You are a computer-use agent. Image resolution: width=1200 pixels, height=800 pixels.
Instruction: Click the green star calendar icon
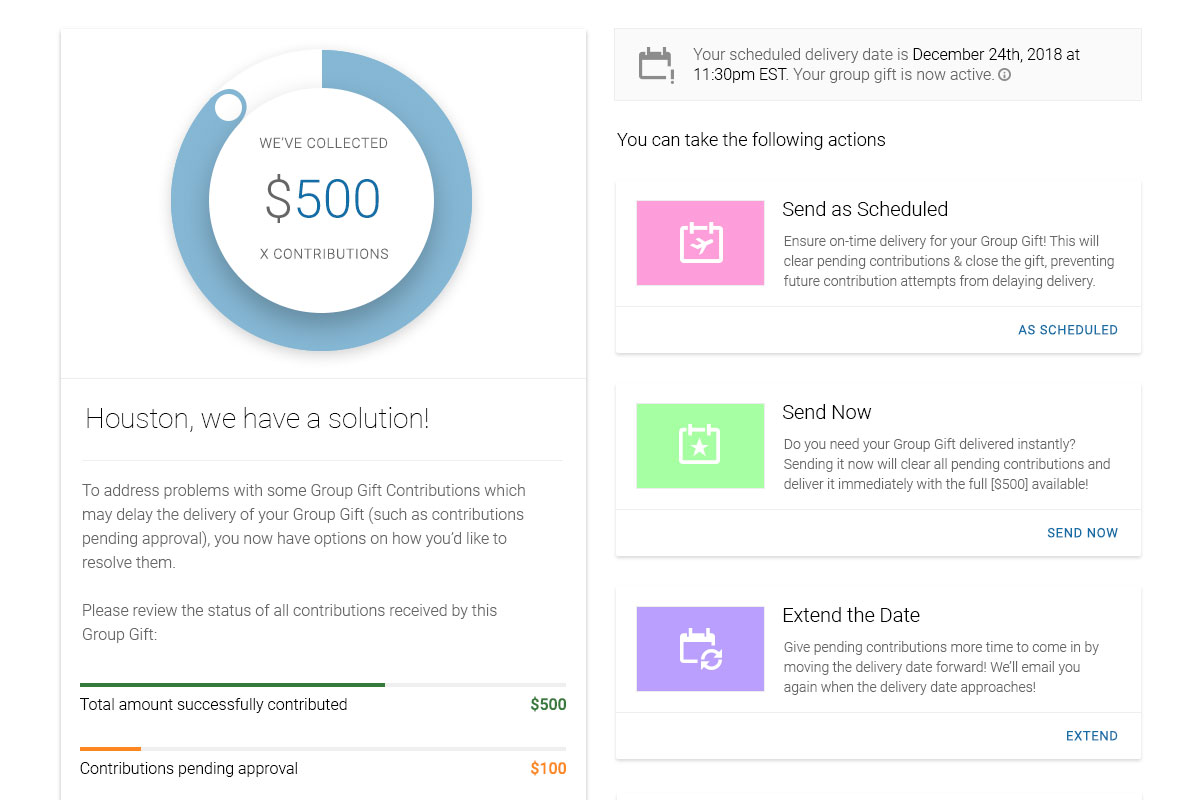pyautogui.click(x=700, y=446)
